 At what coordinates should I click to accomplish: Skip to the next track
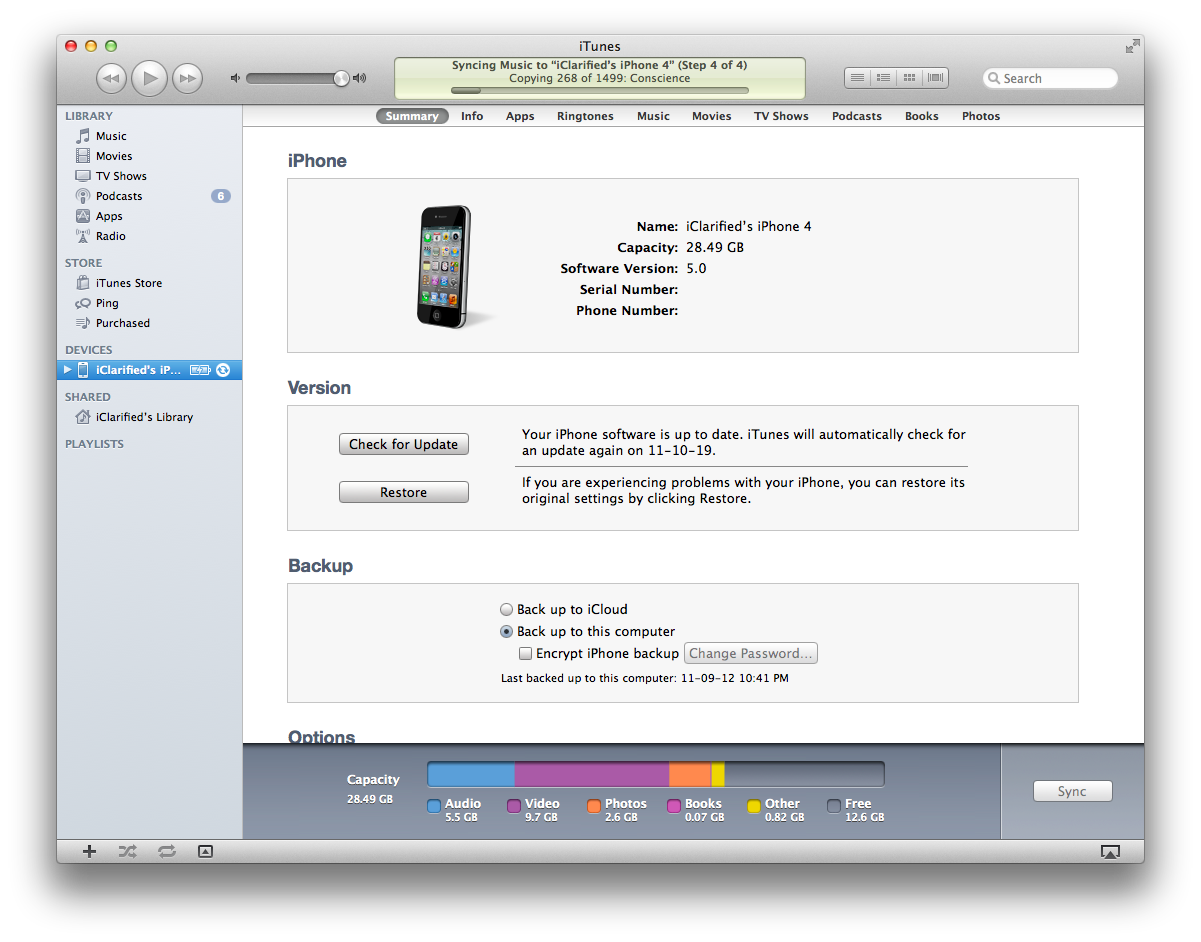[187, 78]
